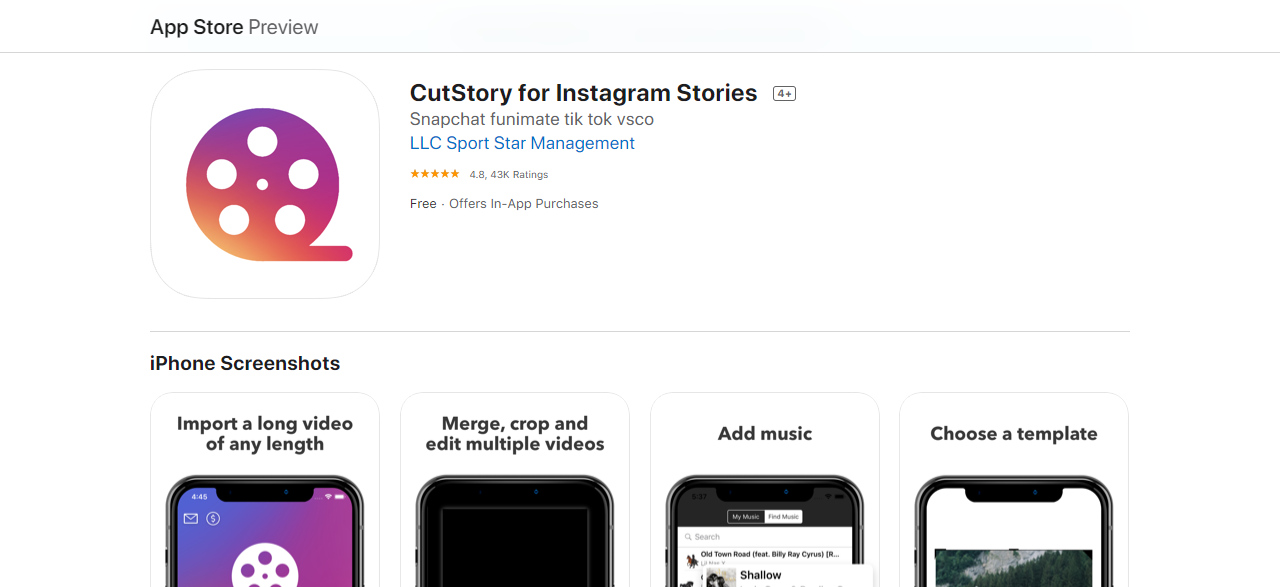Screen dimensions: 1280x587
Task: Open LLC Sport Star Management developer page
Action: click(522, 143)
